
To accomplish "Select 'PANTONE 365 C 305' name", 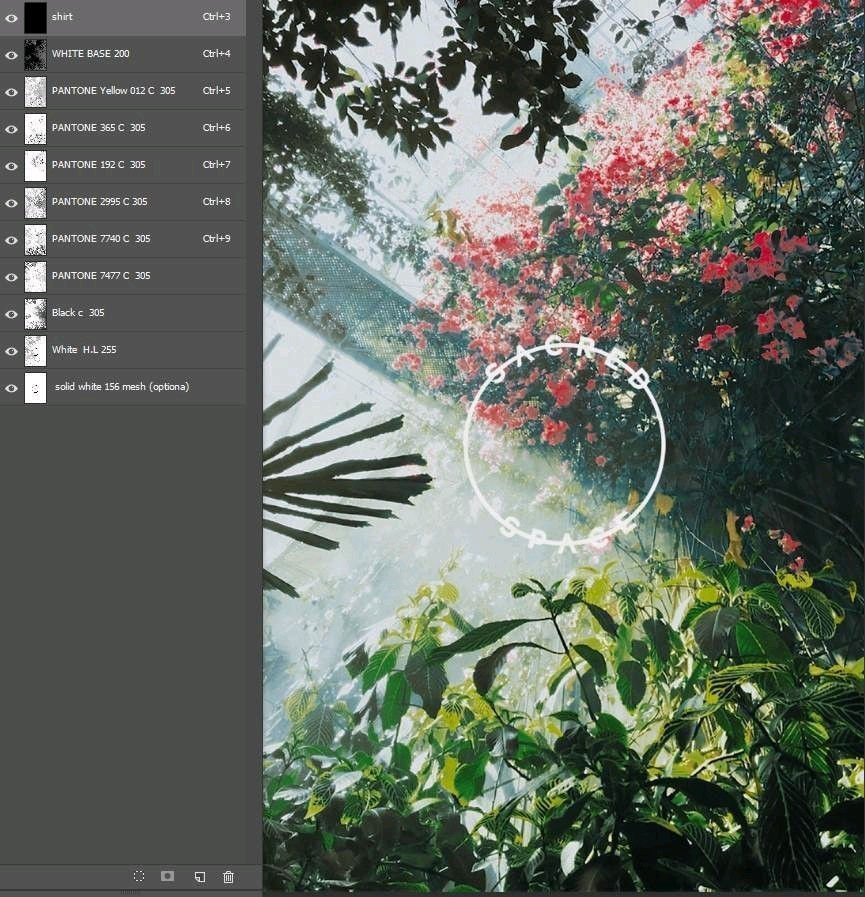I will tap(98, 128).
